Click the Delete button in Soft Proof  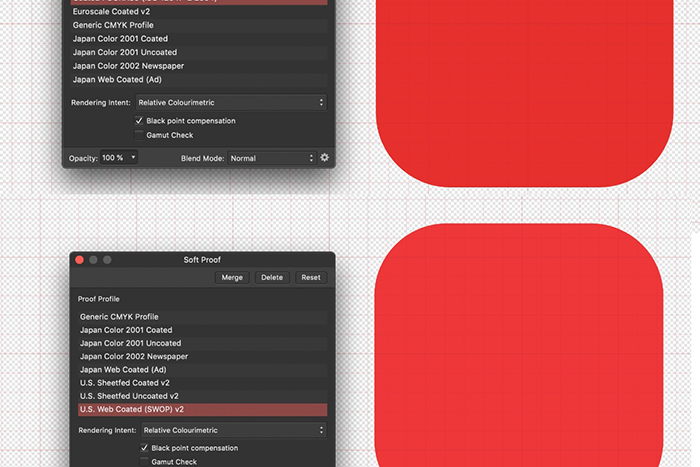click(271, 278)
